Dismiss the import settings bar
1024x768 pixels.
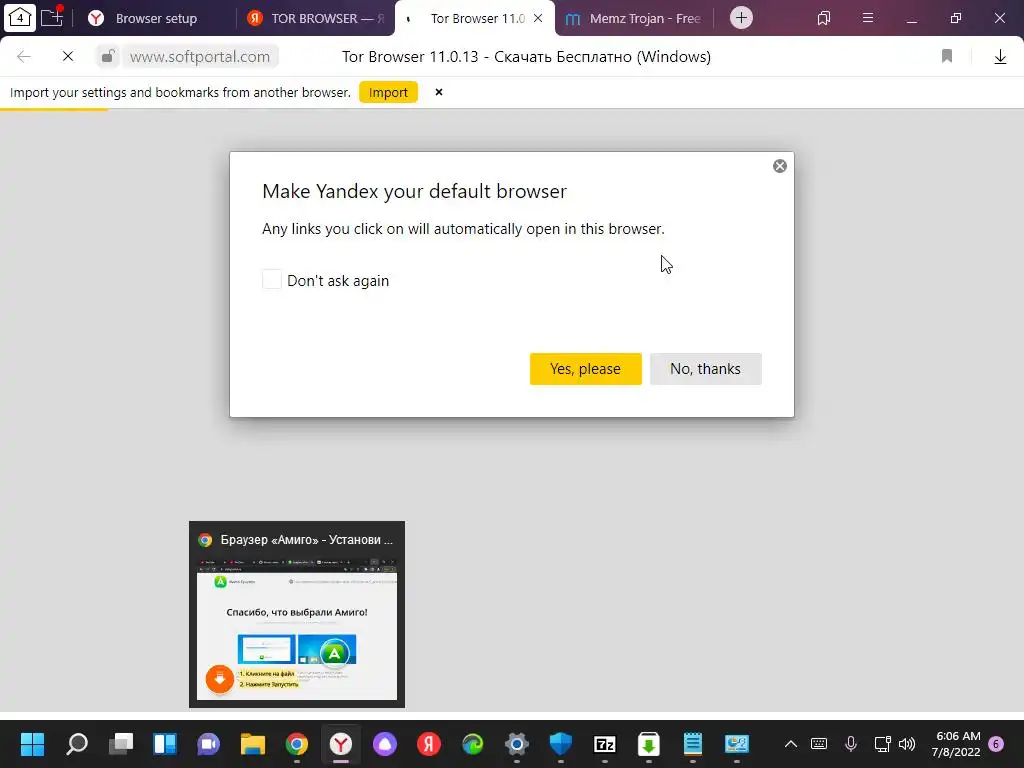pos(439,92)
